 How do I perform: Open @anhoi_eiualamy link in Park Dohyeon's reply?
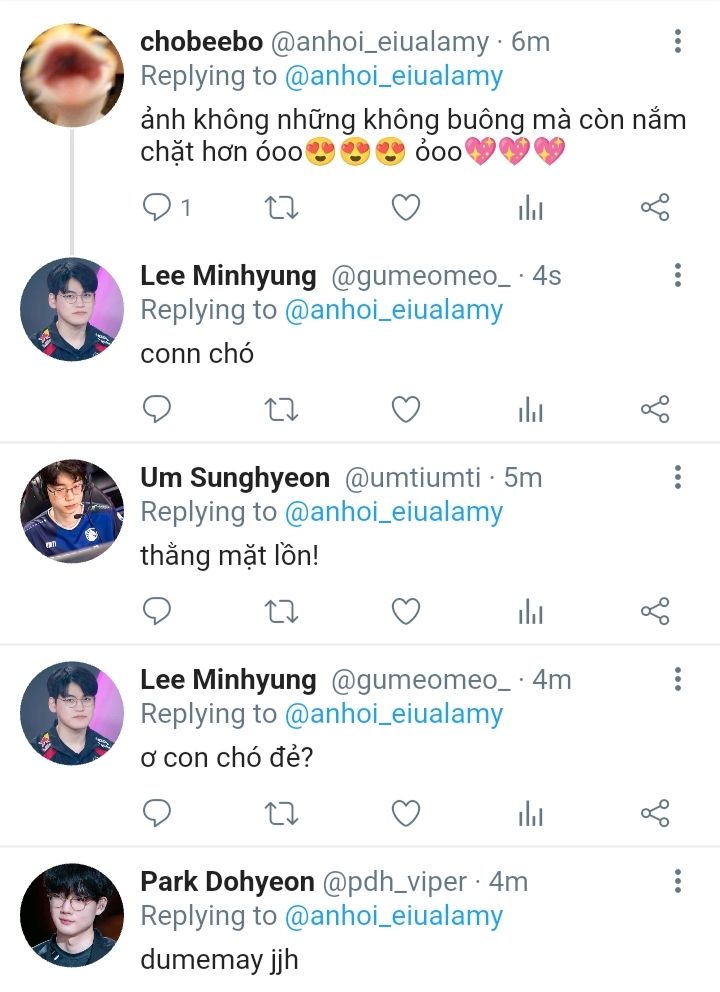(x=393, y=916)
